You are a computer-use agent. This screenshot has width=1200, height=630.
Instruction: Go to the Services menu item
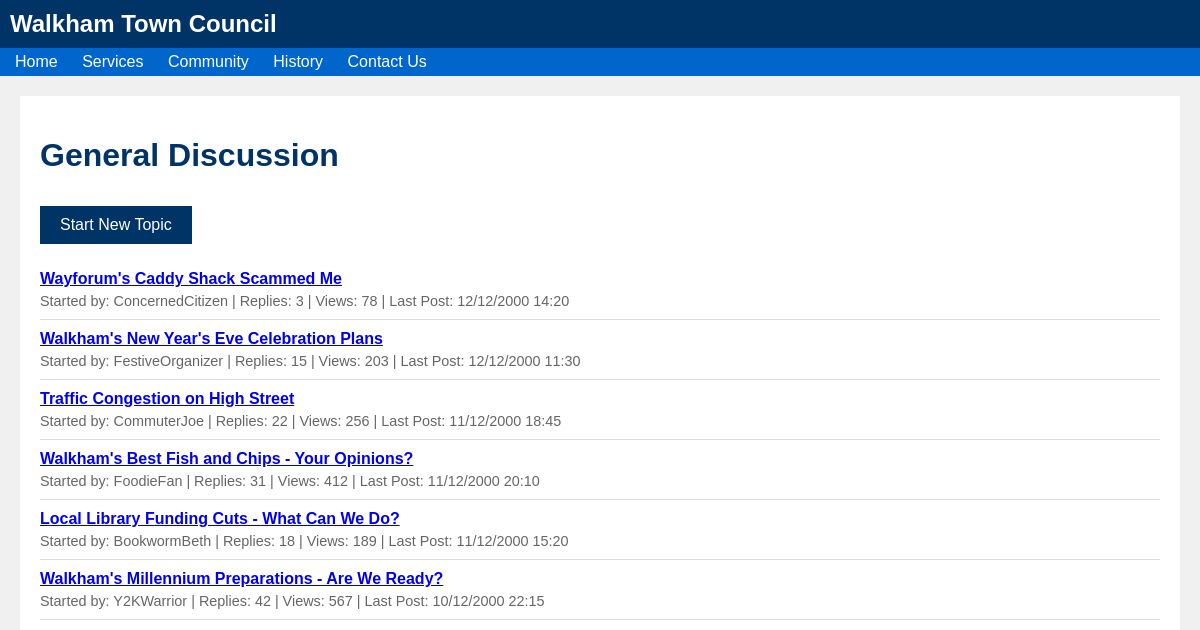click(x=112, y=62)
